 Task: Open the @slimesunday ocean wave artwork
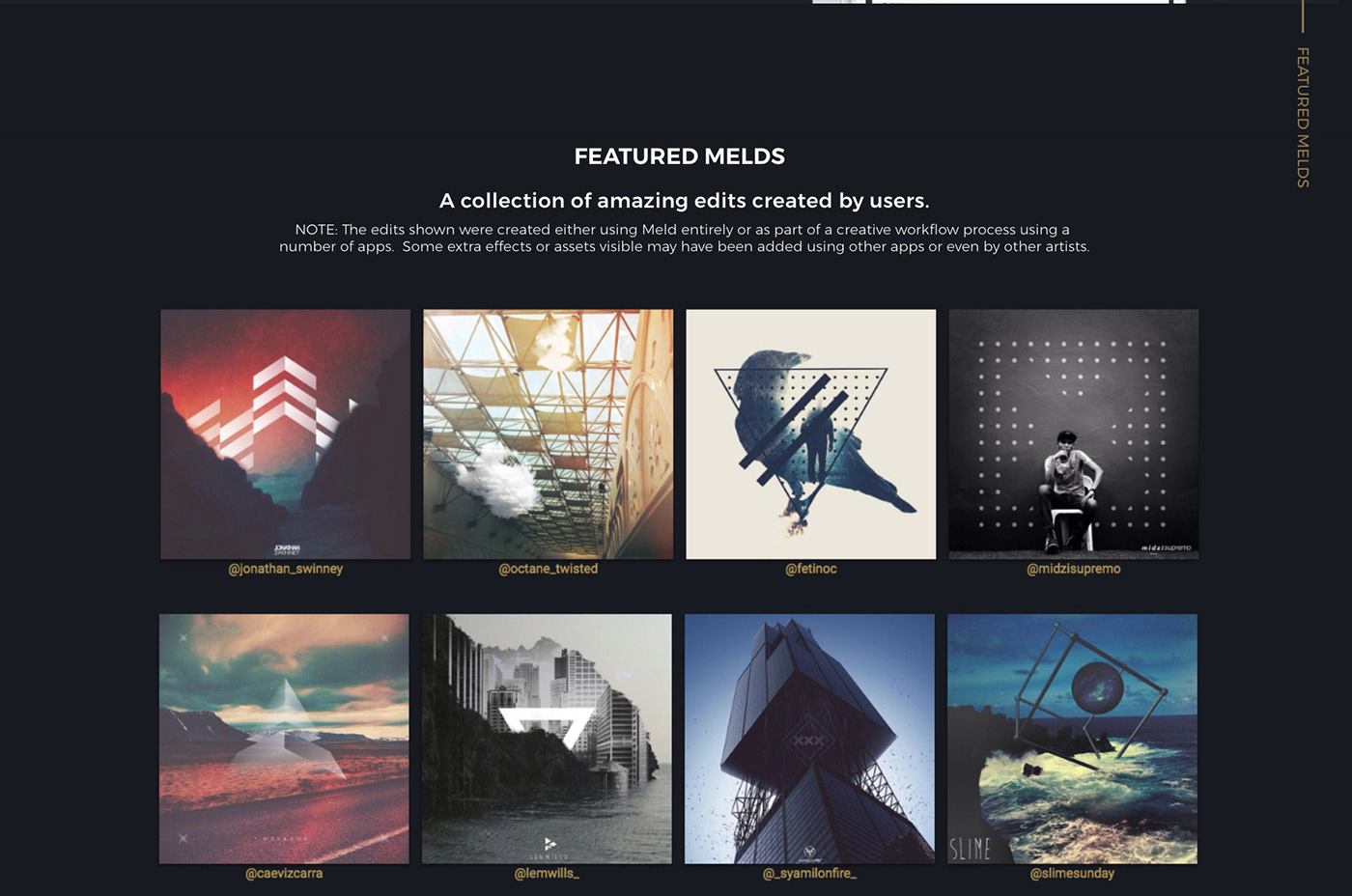(x=1072, y=739)
